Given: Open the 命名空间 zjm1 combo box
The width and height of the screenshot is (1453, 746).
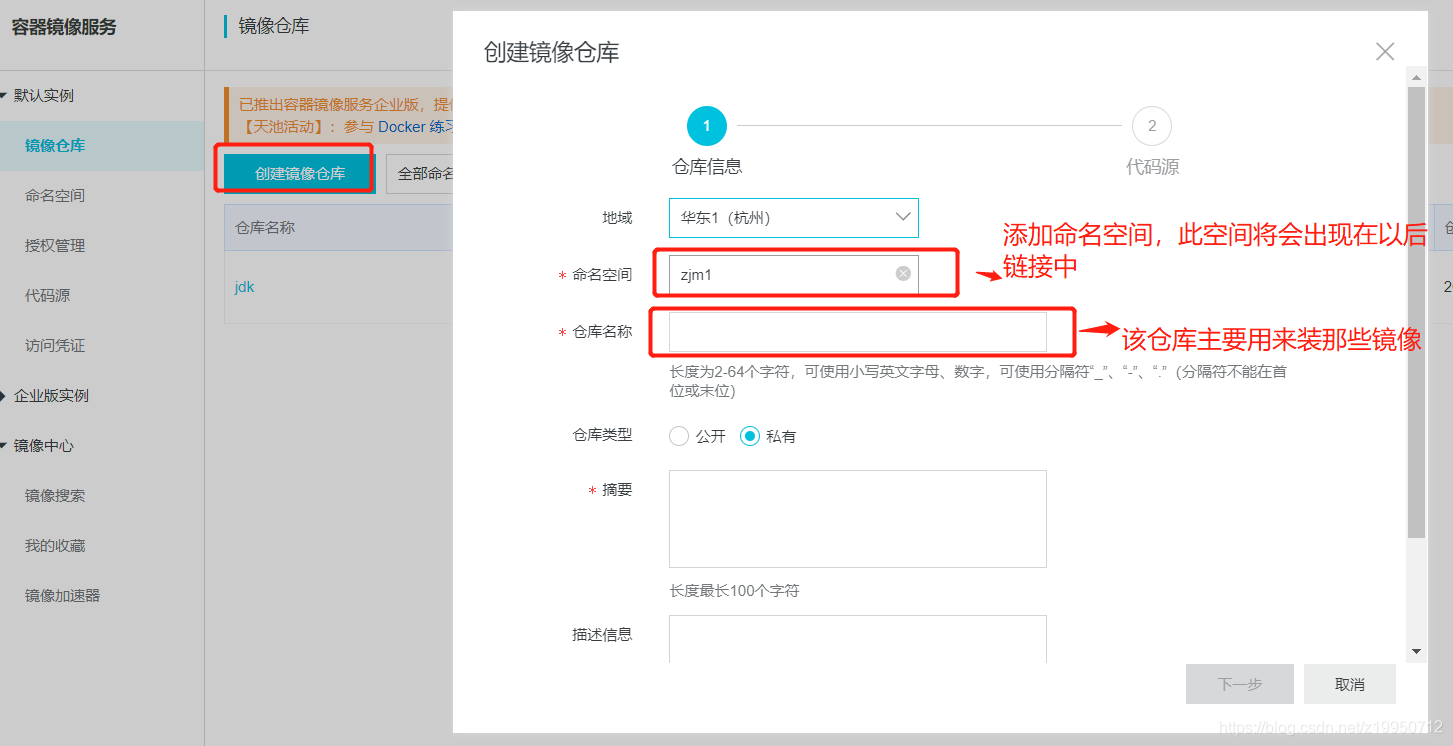Looking at the screenshot, I should pos(793,274).
